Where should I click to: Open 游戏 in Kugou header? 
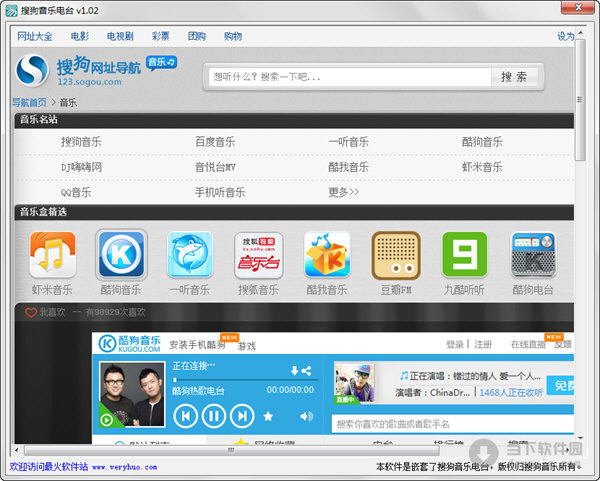[247, 346]
